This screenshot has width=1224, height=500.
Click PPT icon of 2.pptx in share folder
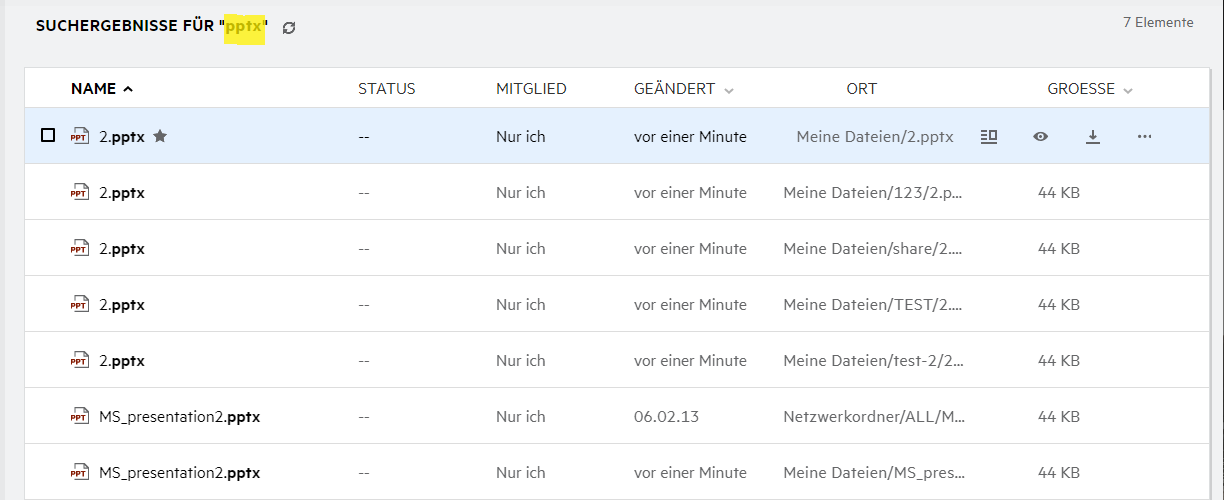click(79, 248)
